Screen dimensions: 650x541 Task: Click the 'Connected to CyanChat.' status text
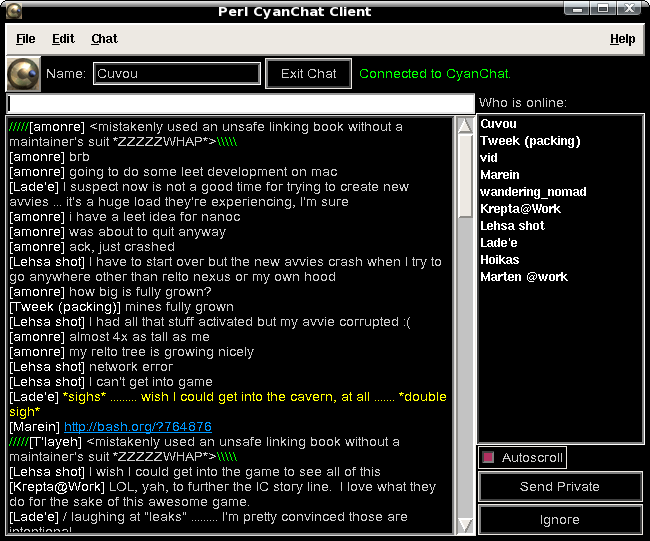click(x=435, y=74)
